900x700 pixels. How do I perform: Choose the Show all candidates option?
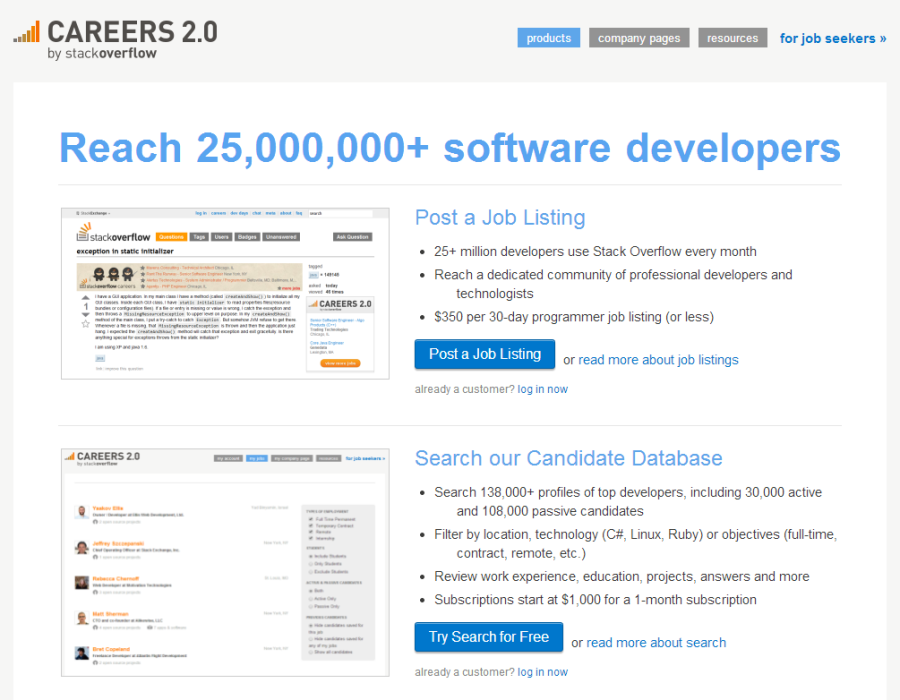coord(310,652)
